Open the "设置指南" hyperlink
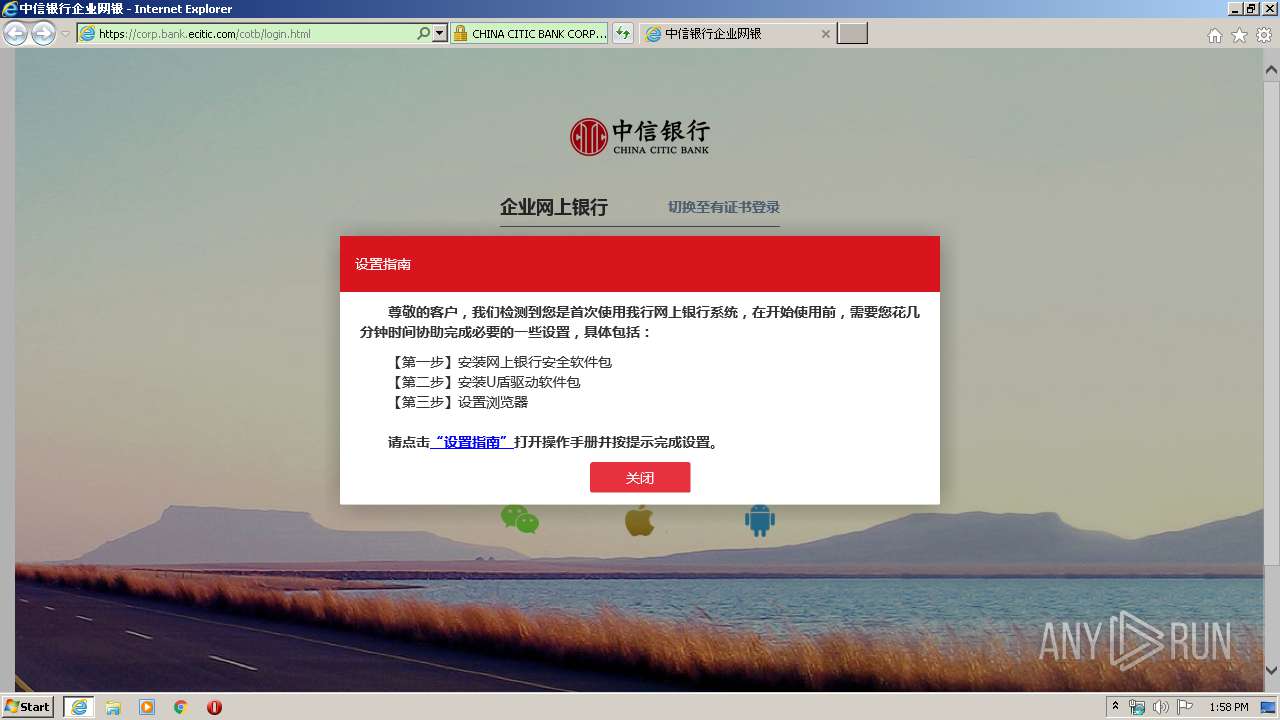This screenshot has height=720, width=1280. [472, 442]
